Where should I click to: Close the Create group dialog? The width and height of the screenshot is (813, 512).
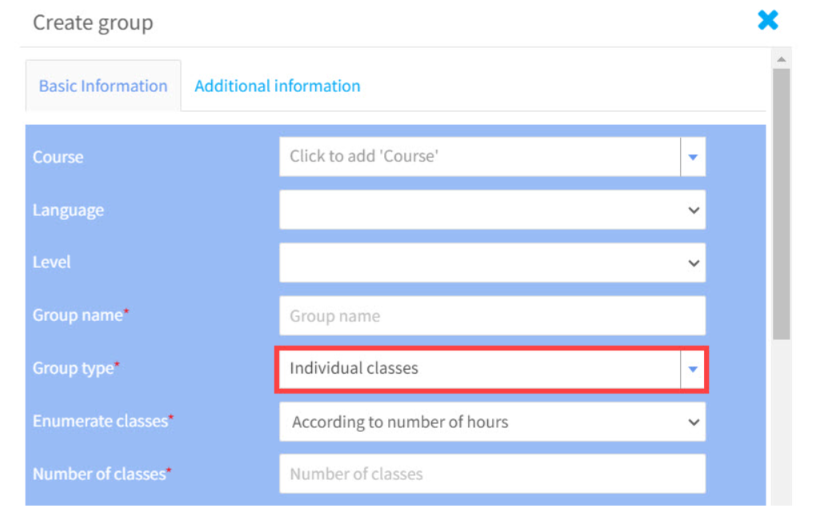(x=767, y=21)
